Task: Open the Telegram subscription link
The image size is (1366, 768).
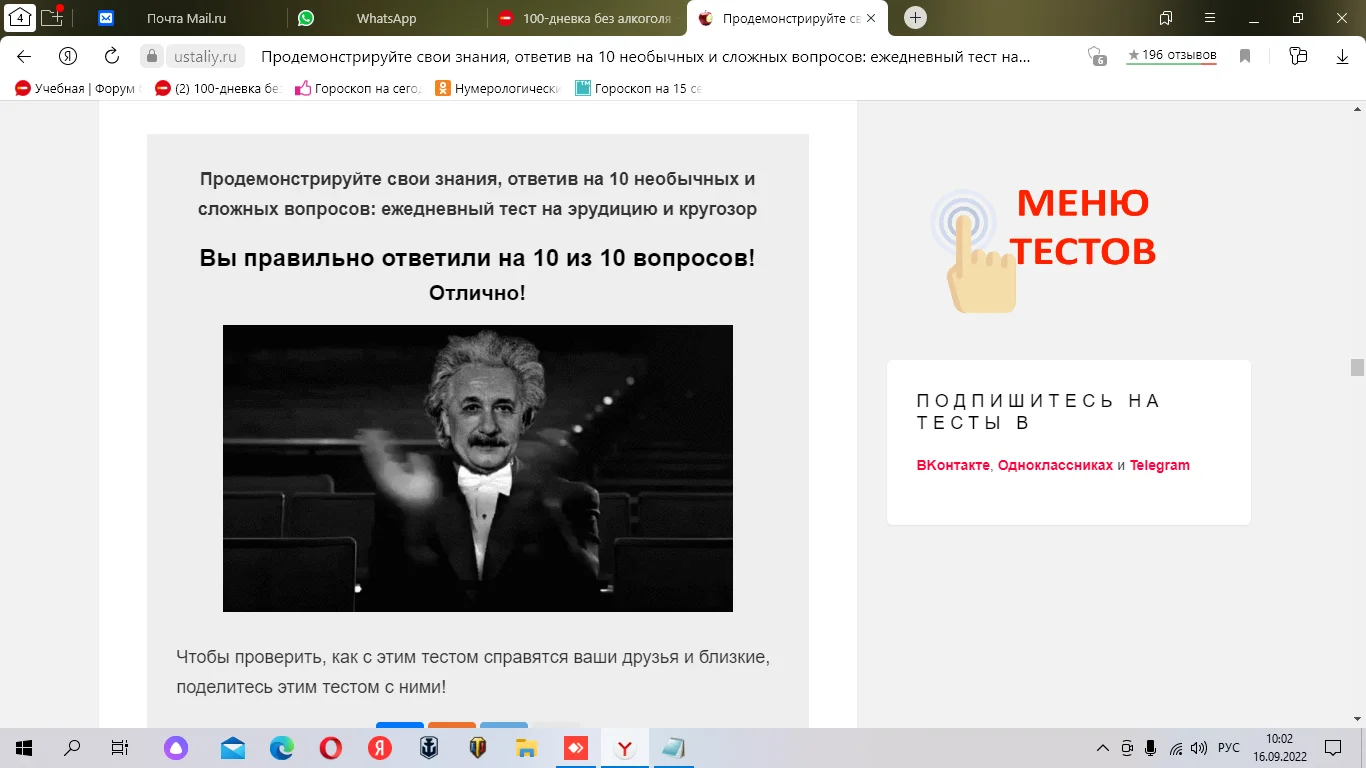Action: pyautogui.click(x=1160, y=465)
